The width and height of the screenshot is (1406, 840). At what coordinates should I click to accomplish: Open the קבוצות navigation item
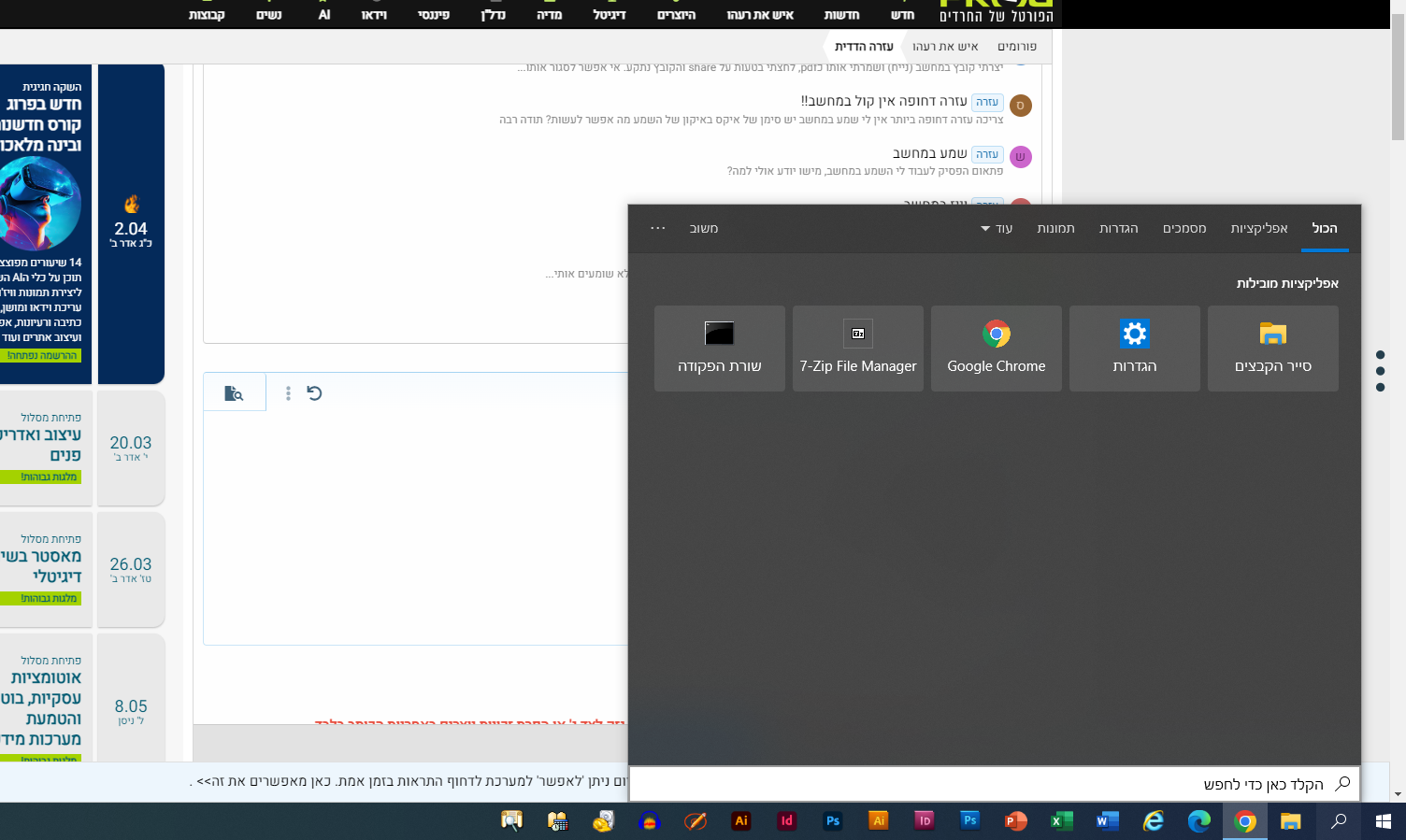point(207,15)
